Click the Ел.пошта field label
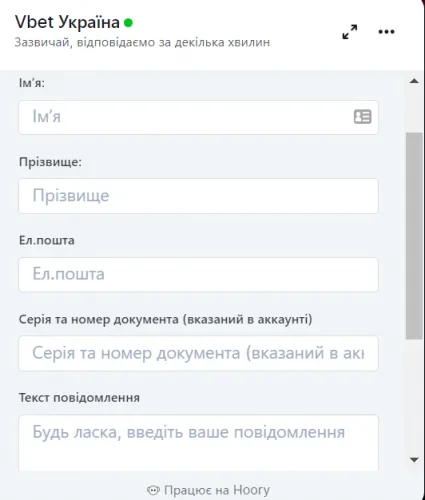The height and width of the screenshot is (500, 425). 47,240
